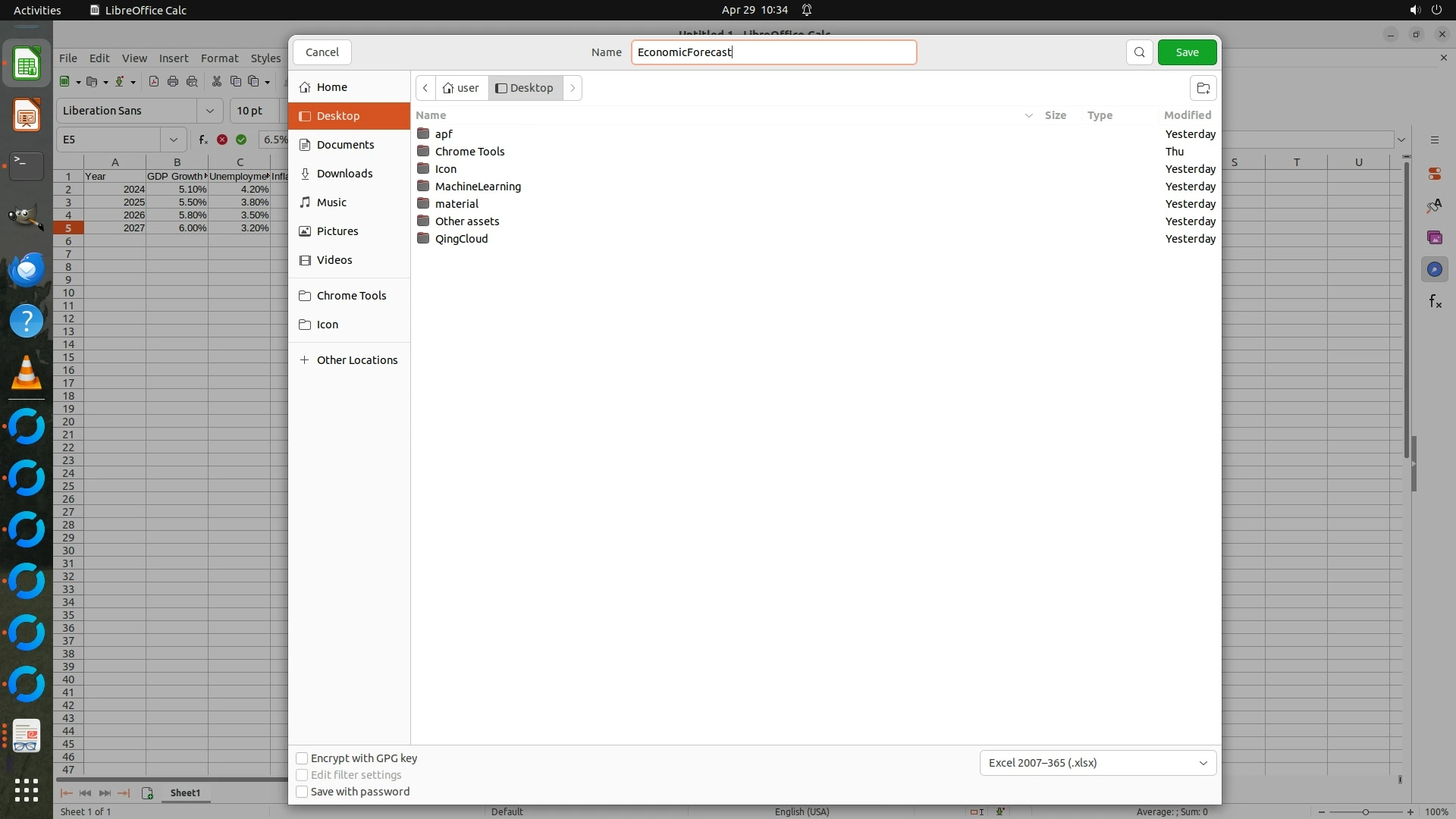Expand the Liberation Sans font name dropdown
Screen dimensions: 1456x819
(210, 111)
